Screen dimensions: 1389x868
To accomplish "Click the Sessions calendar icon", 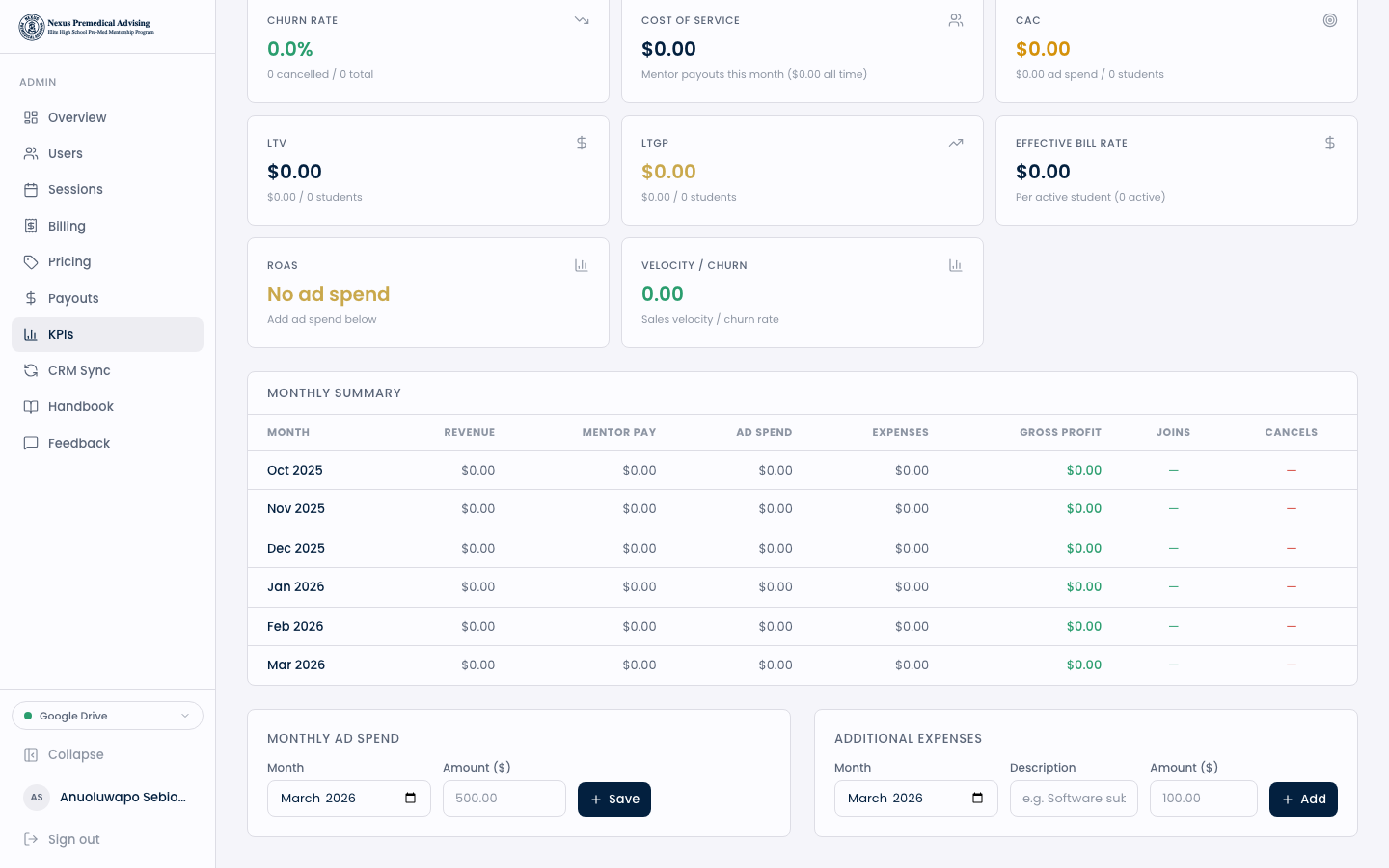I will point(31,190).
